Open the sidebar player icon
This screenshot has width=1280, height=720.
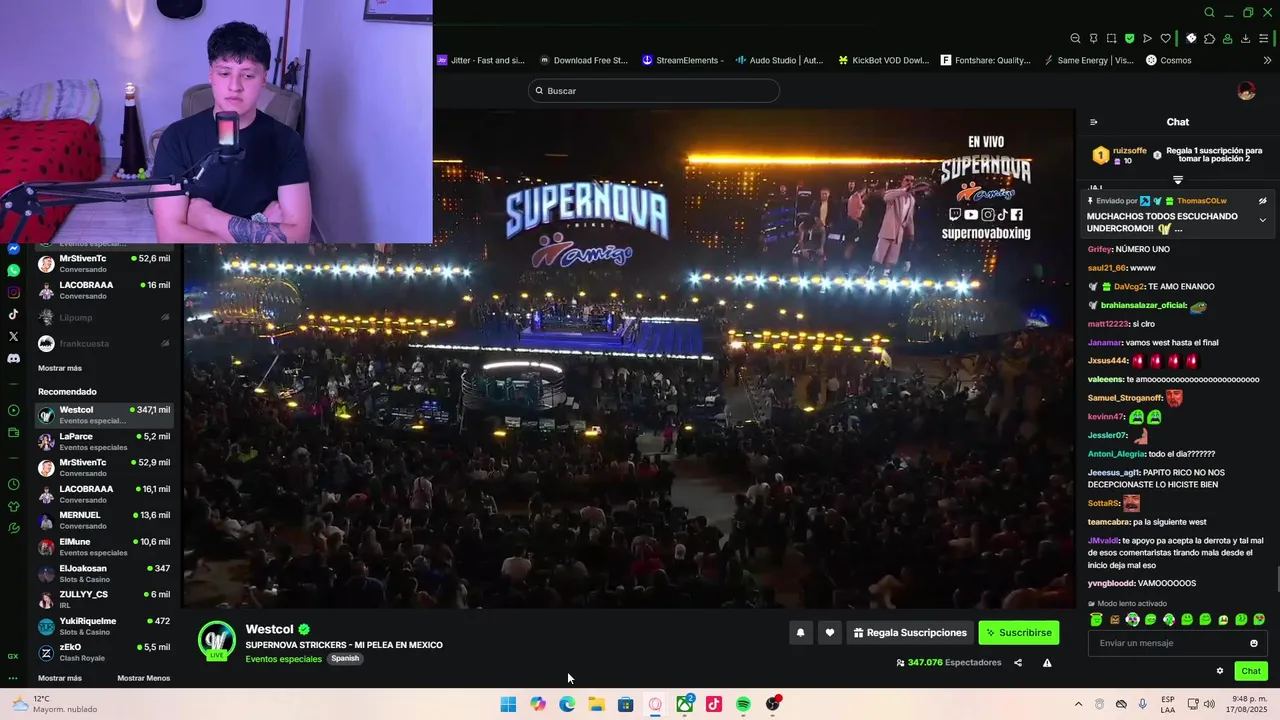click(13, 410)
